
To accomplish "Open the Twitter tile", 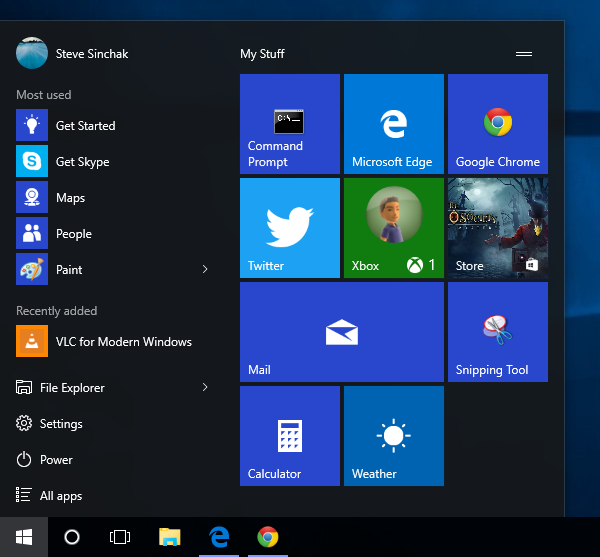I will click(289, 228).
